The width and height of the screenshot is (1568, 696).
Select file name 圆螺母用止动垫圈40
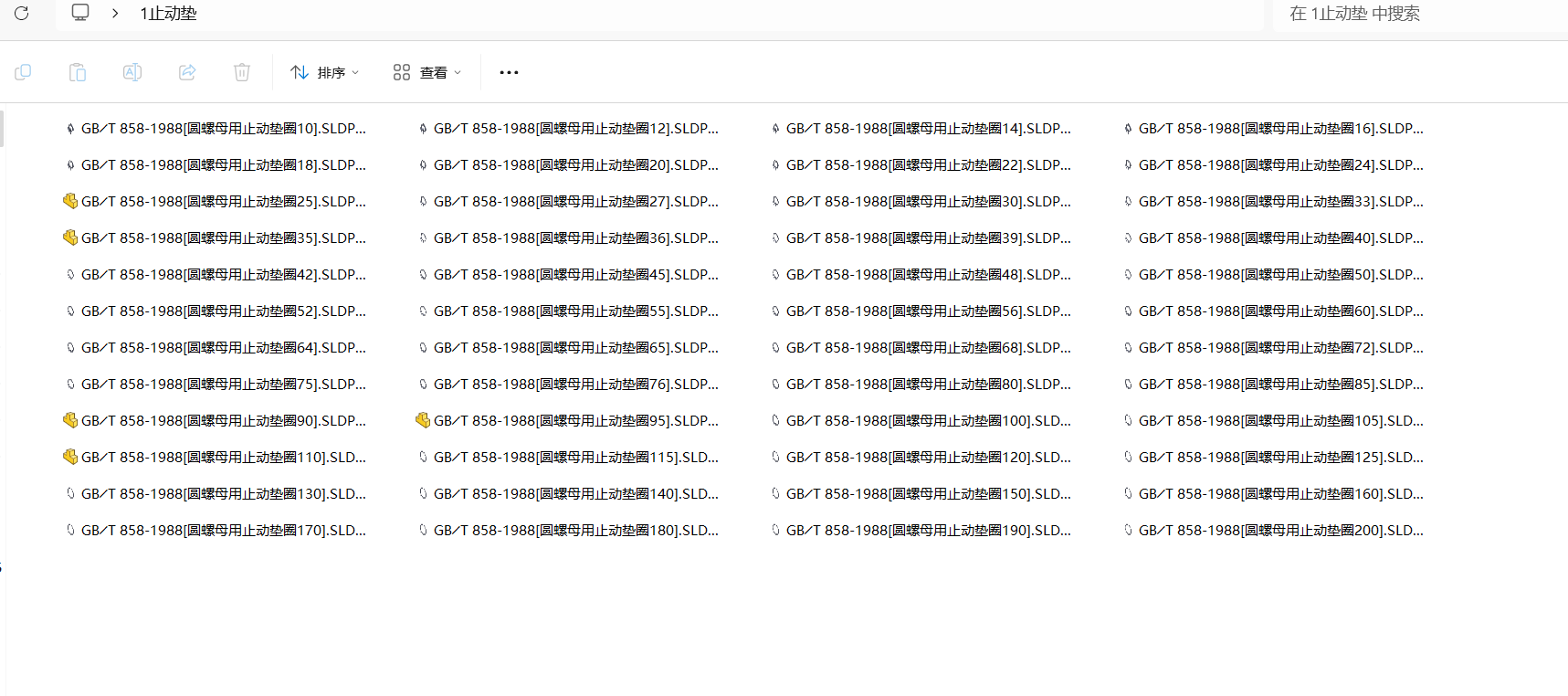[1280, 238]
